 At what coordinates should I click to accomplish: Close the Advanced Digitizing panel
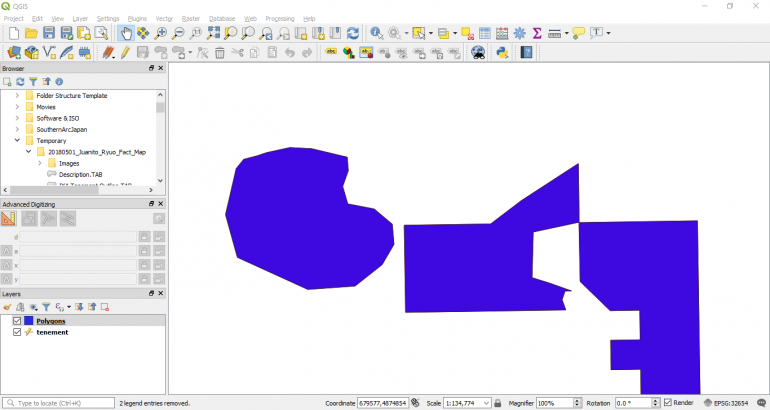(x=161, y=203)
